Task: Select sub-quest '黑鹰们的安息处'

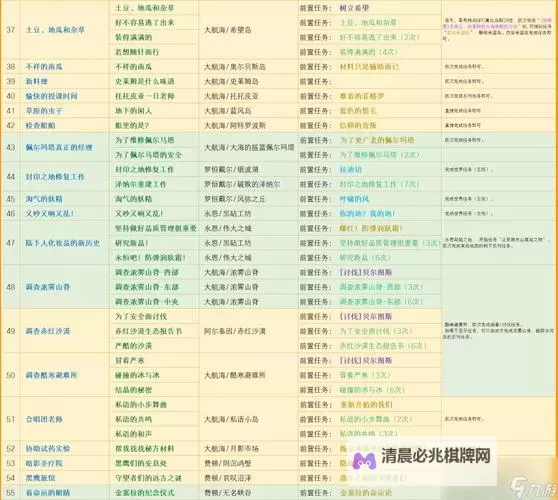Action: 141,464
